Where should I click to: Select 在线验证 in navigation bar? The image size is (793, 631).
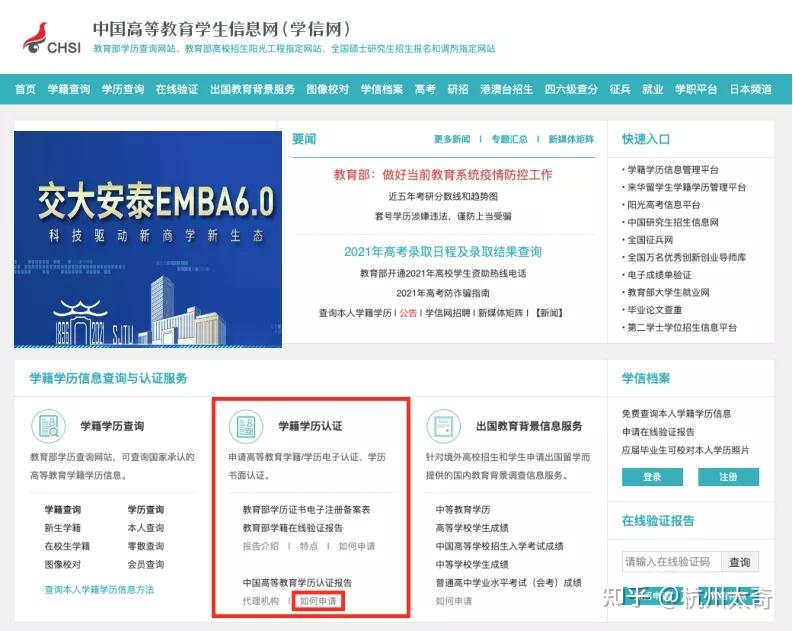[x=177, y=89]
